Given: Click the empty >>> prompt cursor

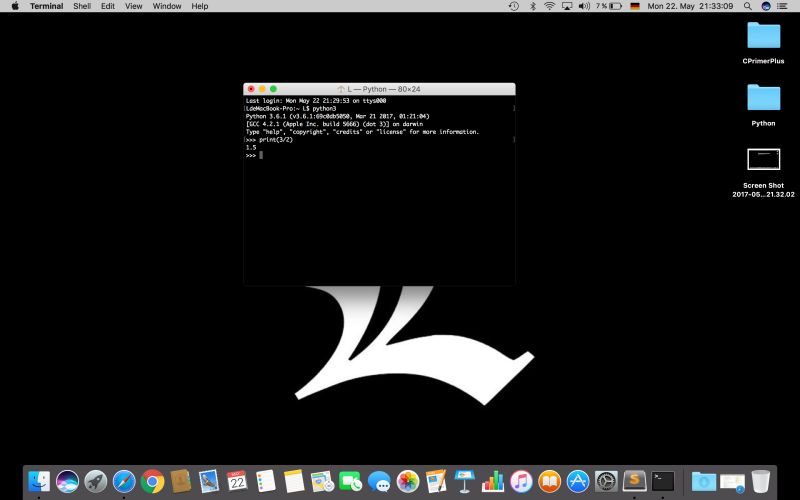Looking at the screenshot, I should (261, 155).
